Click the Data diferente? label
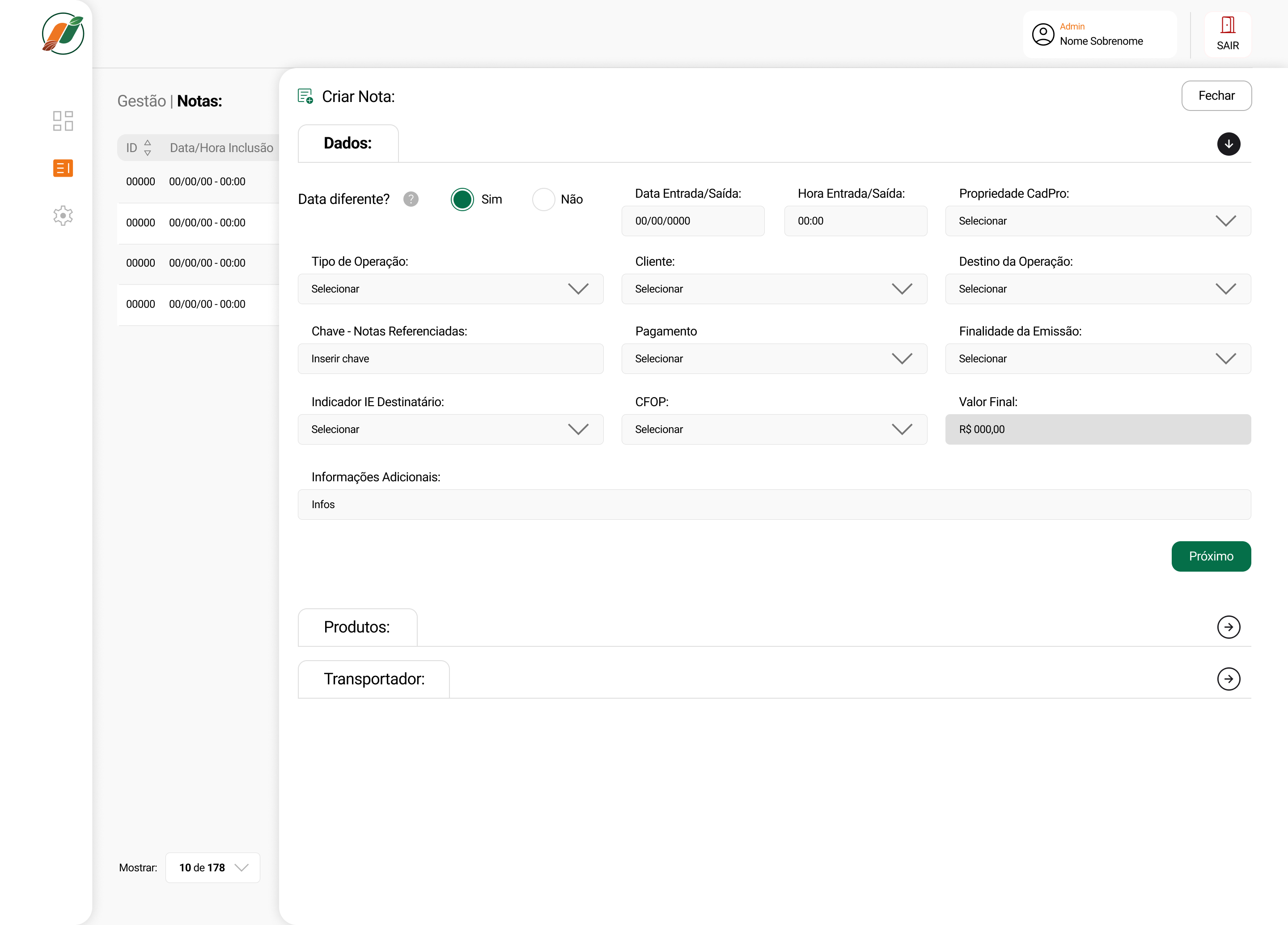Image resolution: width=1288 pixels, height=925 pixels. (x=343, y=199)
